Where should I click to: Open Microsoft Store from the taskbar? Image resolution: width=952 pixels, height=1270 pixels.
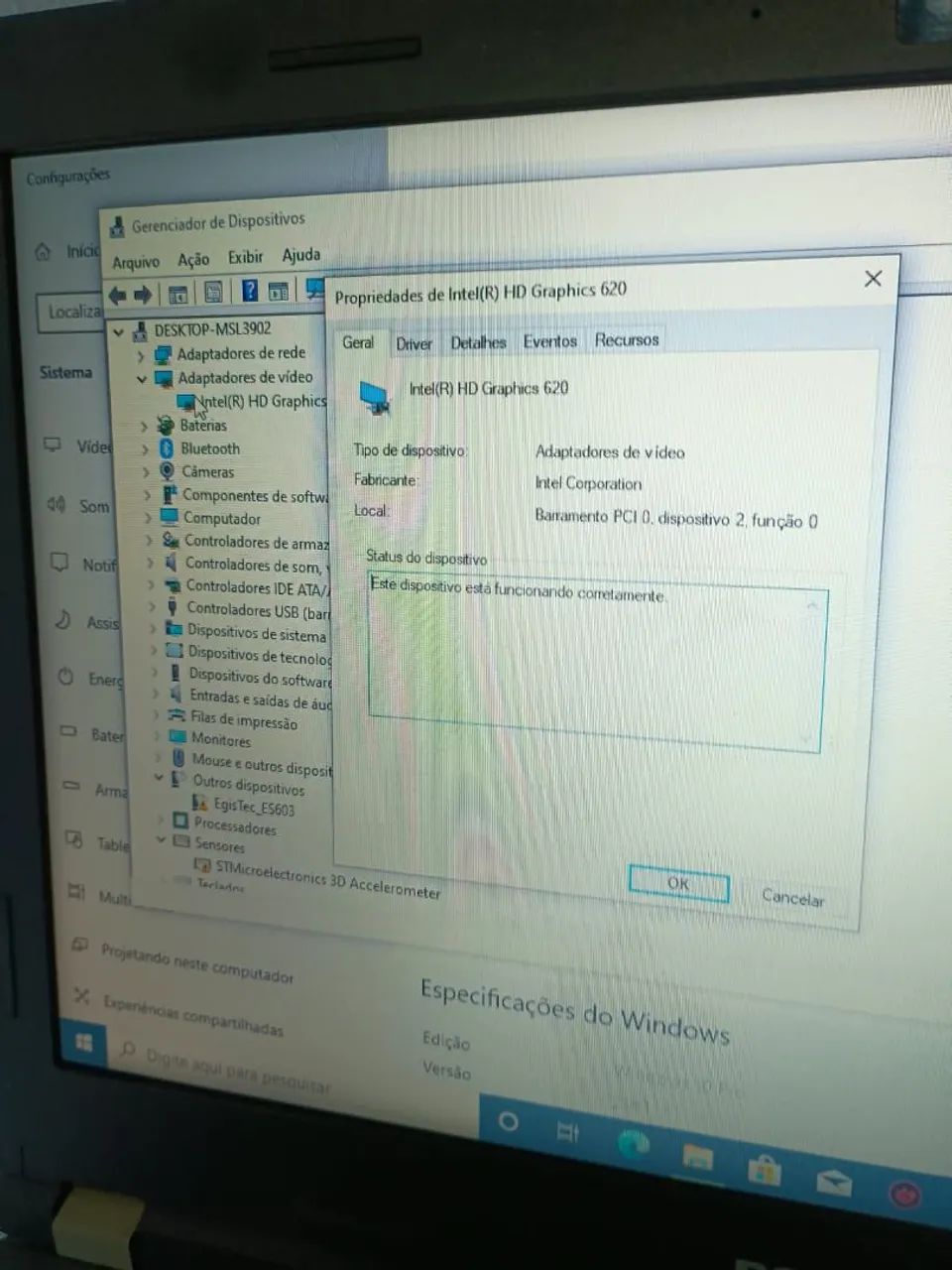(x=765, y=1171)
